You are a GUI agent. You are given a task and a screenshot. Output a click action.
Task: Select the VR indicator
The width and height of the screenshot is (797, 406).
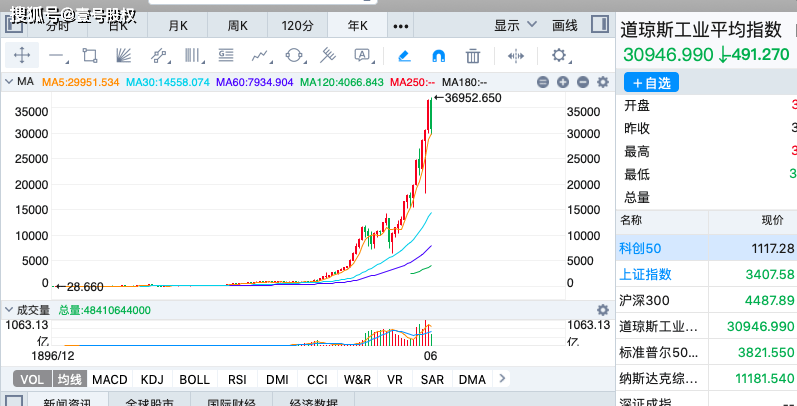pos(394,379)
